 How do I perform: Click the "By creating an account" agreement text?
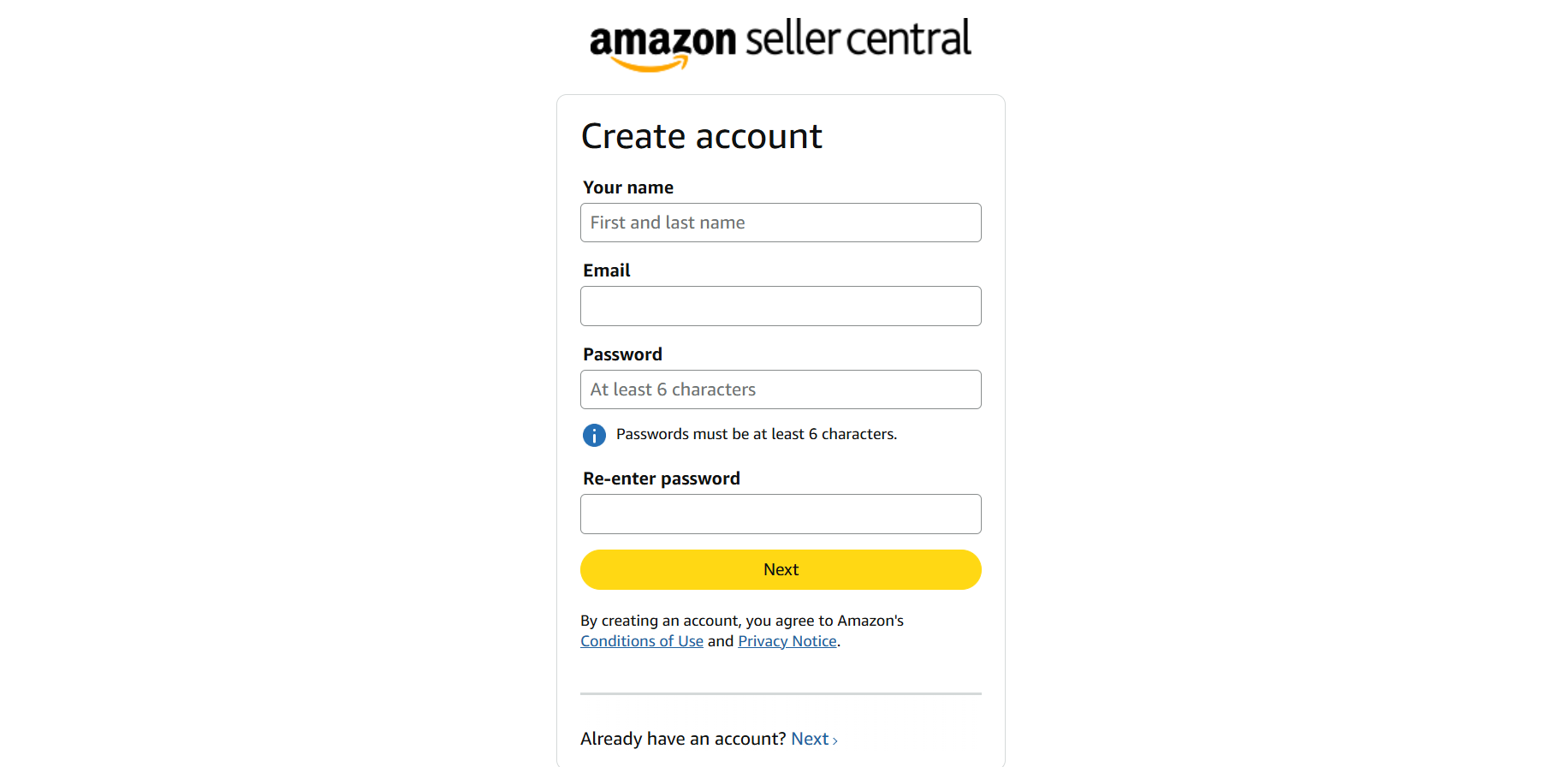click(742, 621)
